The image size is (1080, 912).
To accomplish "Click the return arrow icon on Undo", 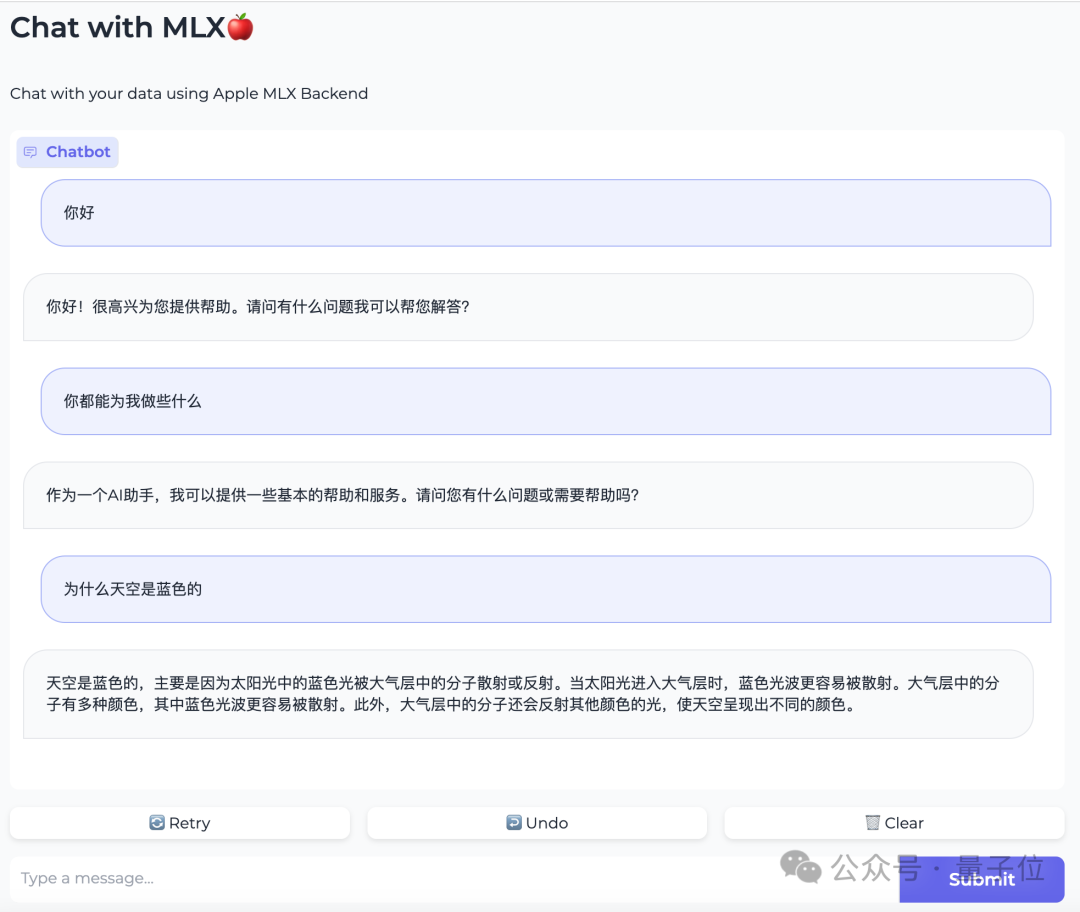I will (x=514, y=823).
